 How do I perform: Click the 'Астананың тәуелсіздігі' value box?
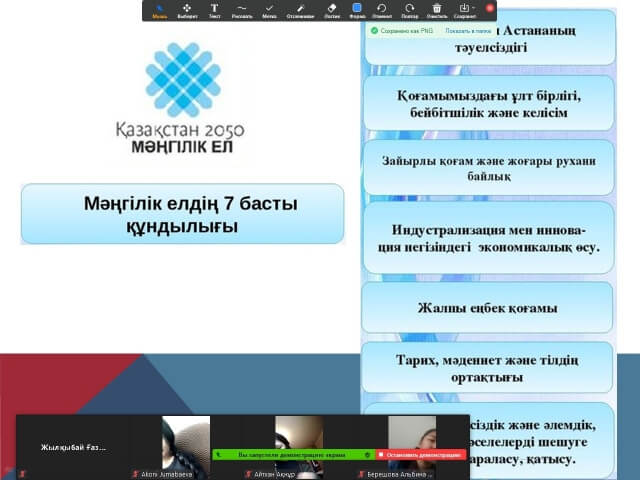click(490, 38)
